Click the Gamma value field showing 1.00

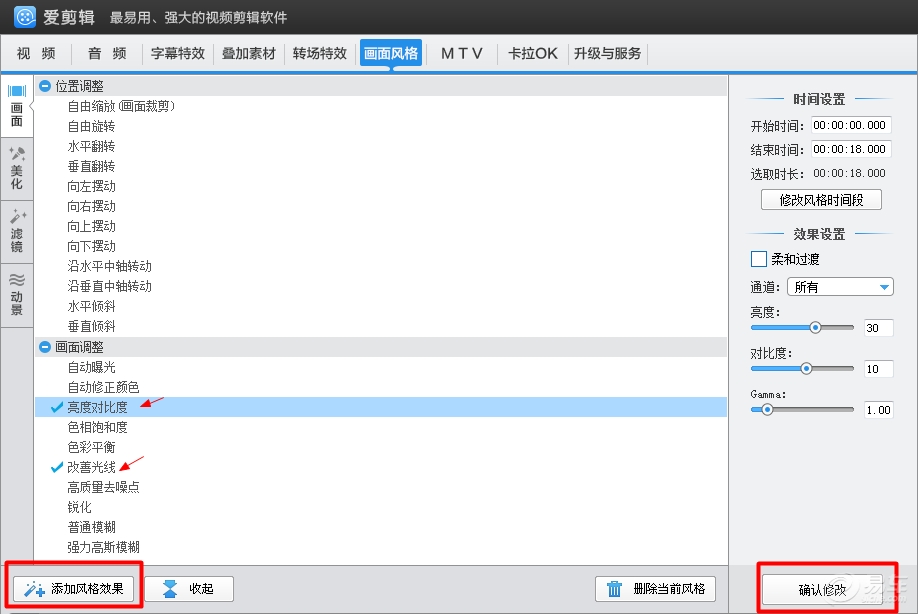[879, 410]
